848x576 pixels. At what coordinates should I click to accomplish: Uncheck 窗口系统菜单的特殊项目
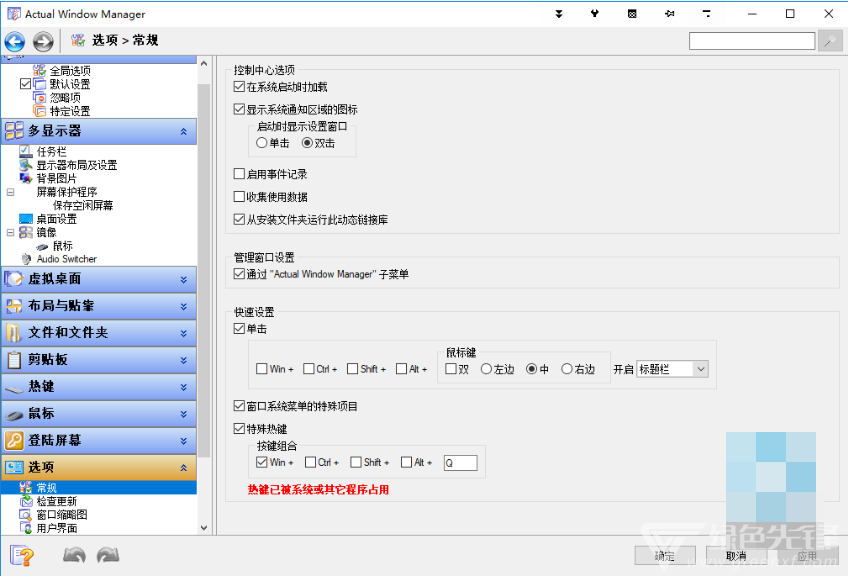(239, 406)
